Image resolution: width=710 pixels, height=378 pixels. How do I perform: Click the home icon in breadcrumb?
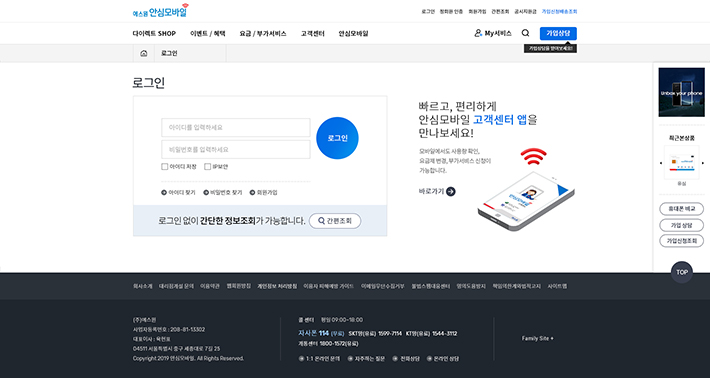coord(144,53)
